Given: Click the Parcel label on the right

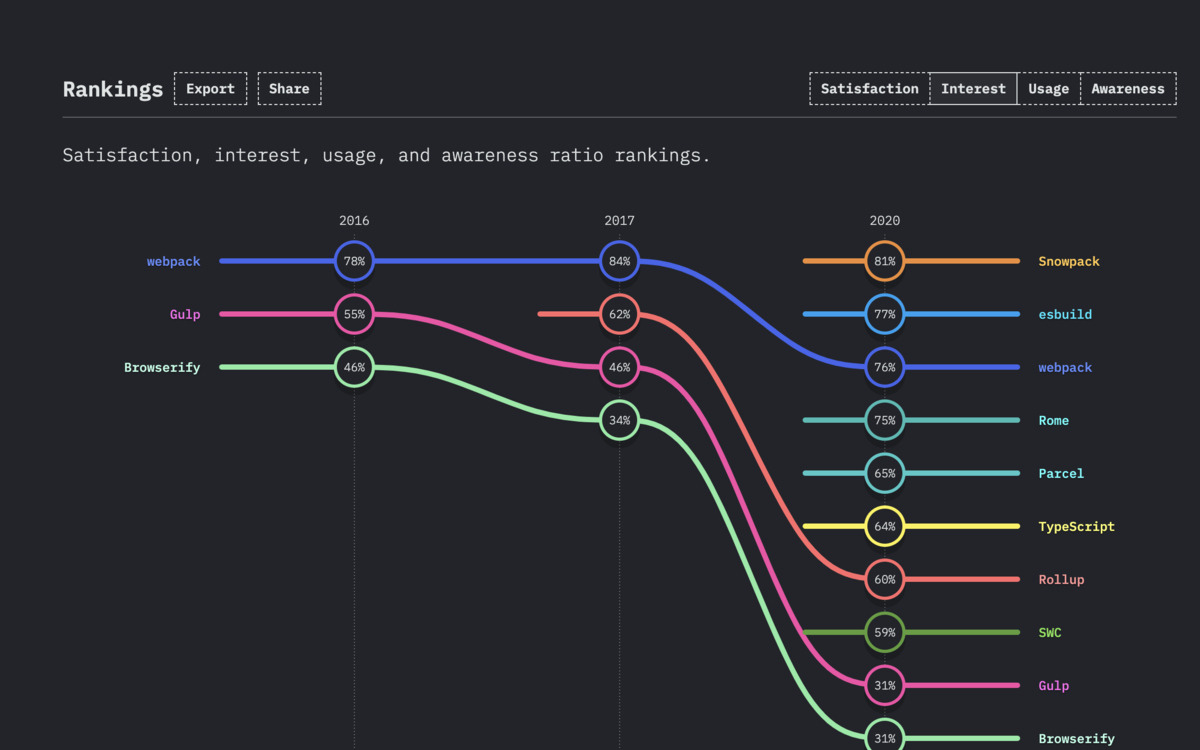Looking at the screenshot, I should click(1061, 473).
